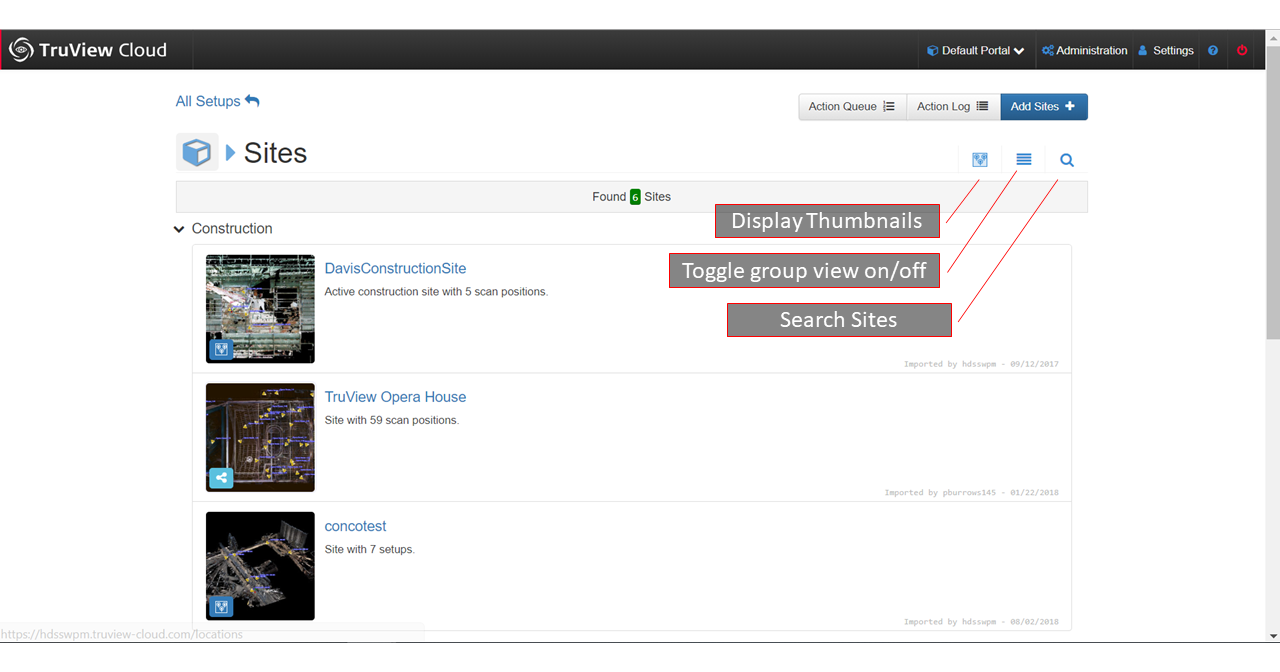Open the TruView Opera House link

tap(395, 397)
